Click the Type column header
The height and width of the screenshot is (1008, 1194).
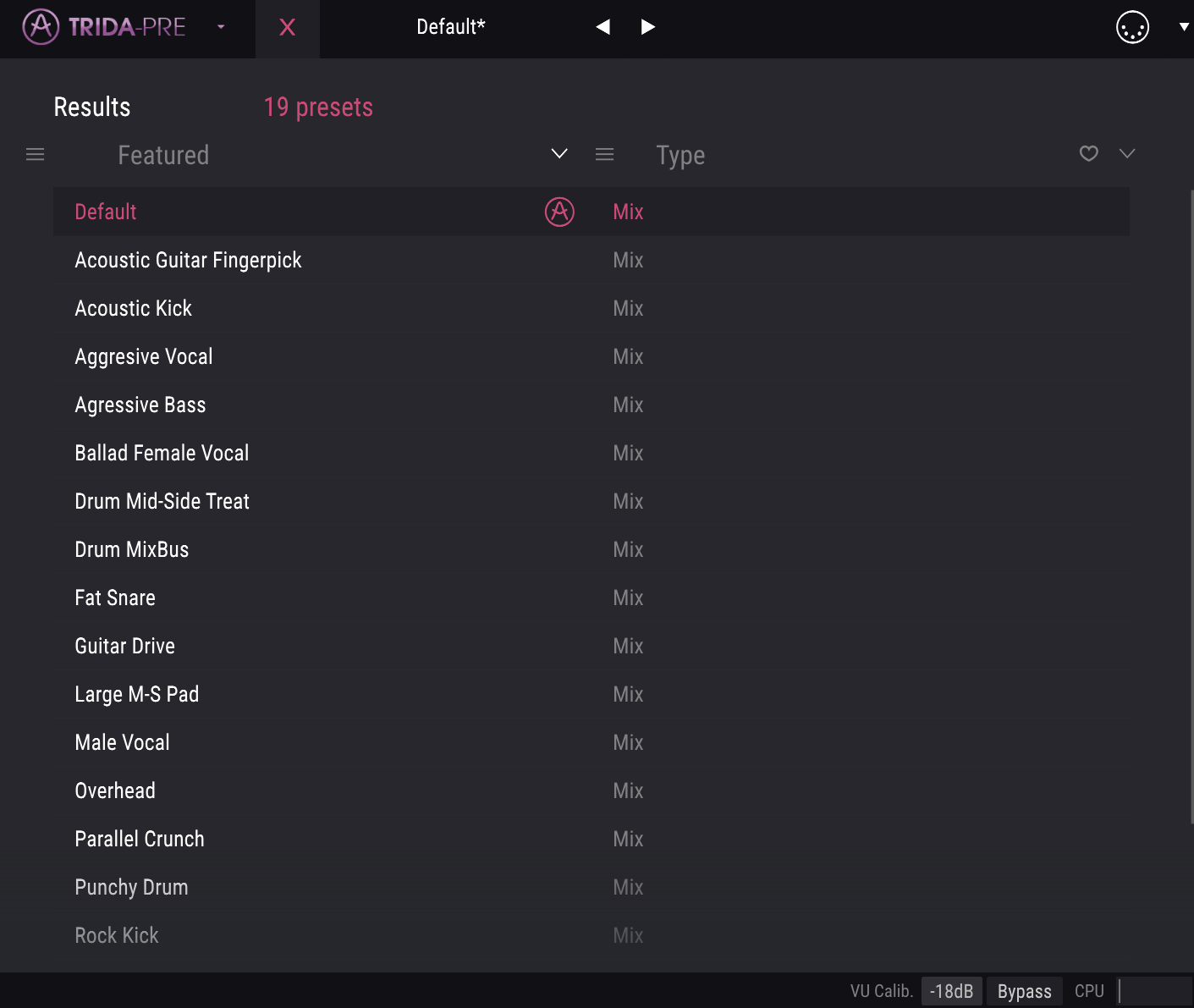click(680, 155)
